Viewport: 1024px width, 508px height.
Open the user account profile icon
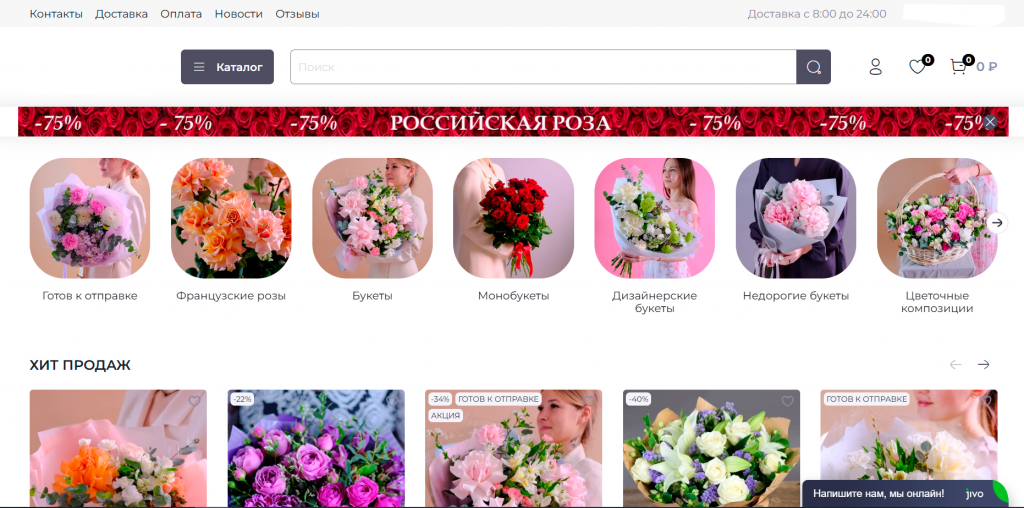click(x=875, y=67)
